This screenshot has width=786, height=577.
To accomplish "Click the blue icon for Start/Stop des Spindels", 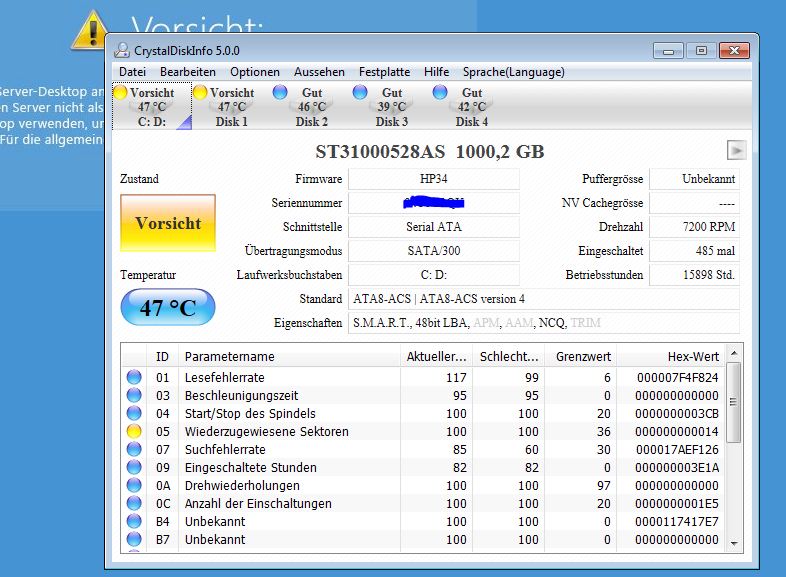I will click(134, 413).
